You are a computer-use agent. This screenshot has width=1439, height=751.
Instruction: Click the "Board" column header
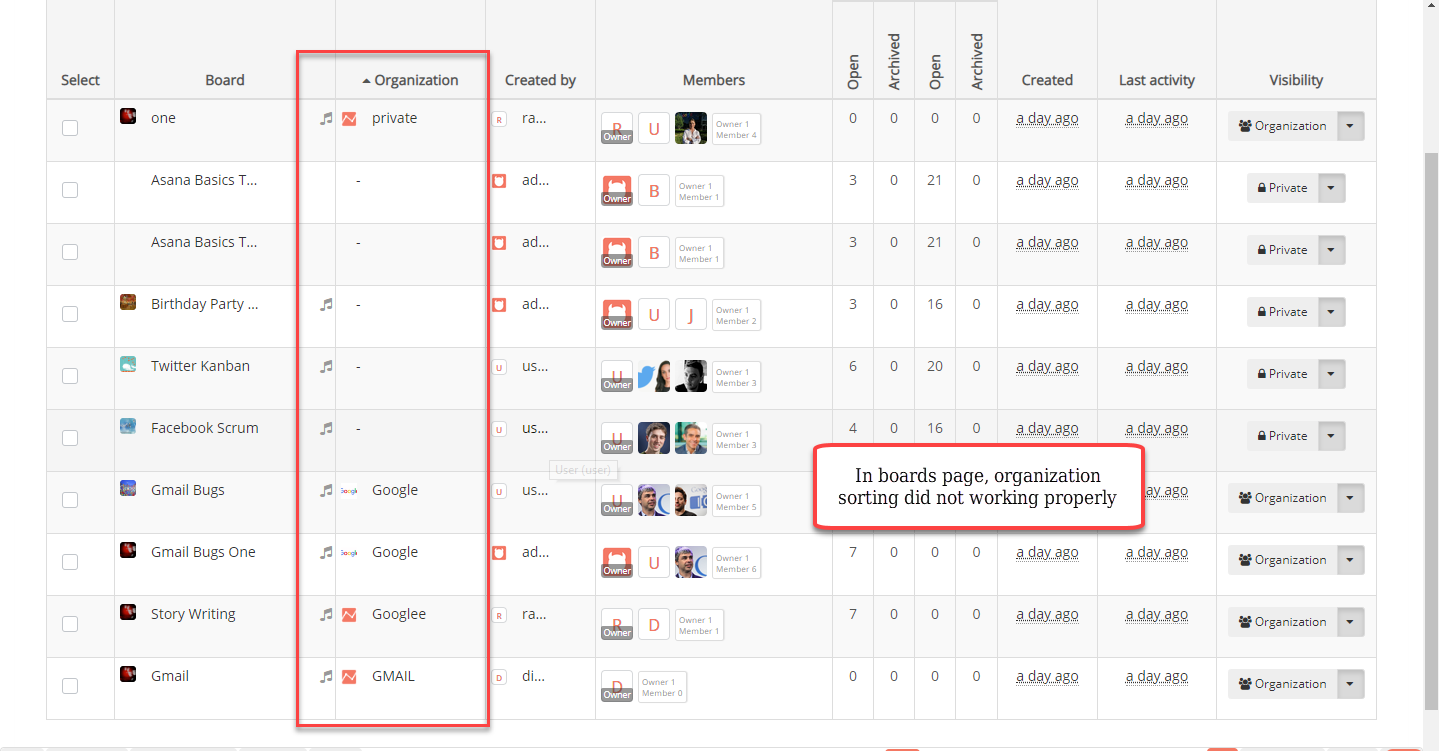224,79
